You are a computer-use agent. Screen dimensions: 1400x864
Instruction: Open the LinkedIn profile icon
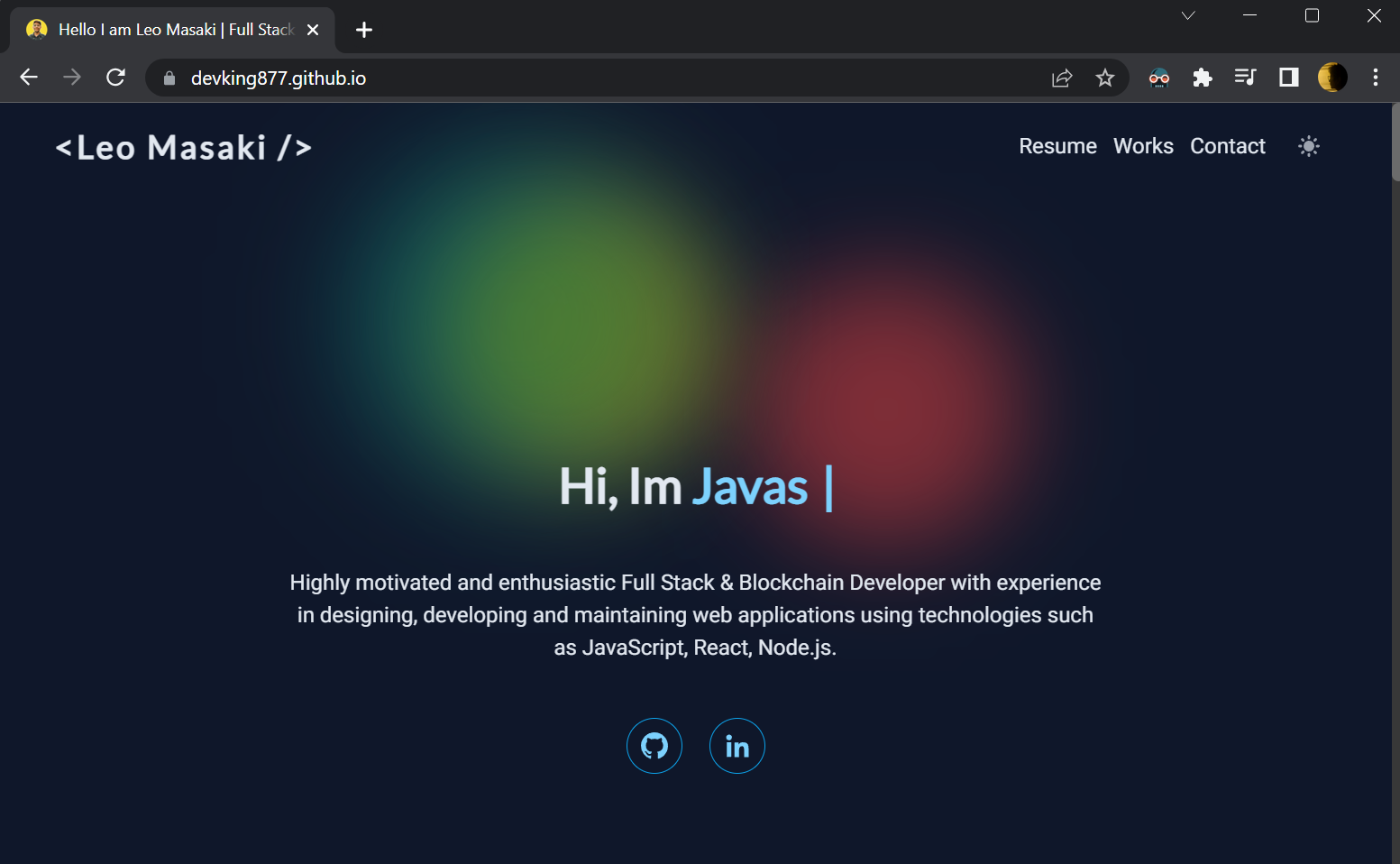737,746
